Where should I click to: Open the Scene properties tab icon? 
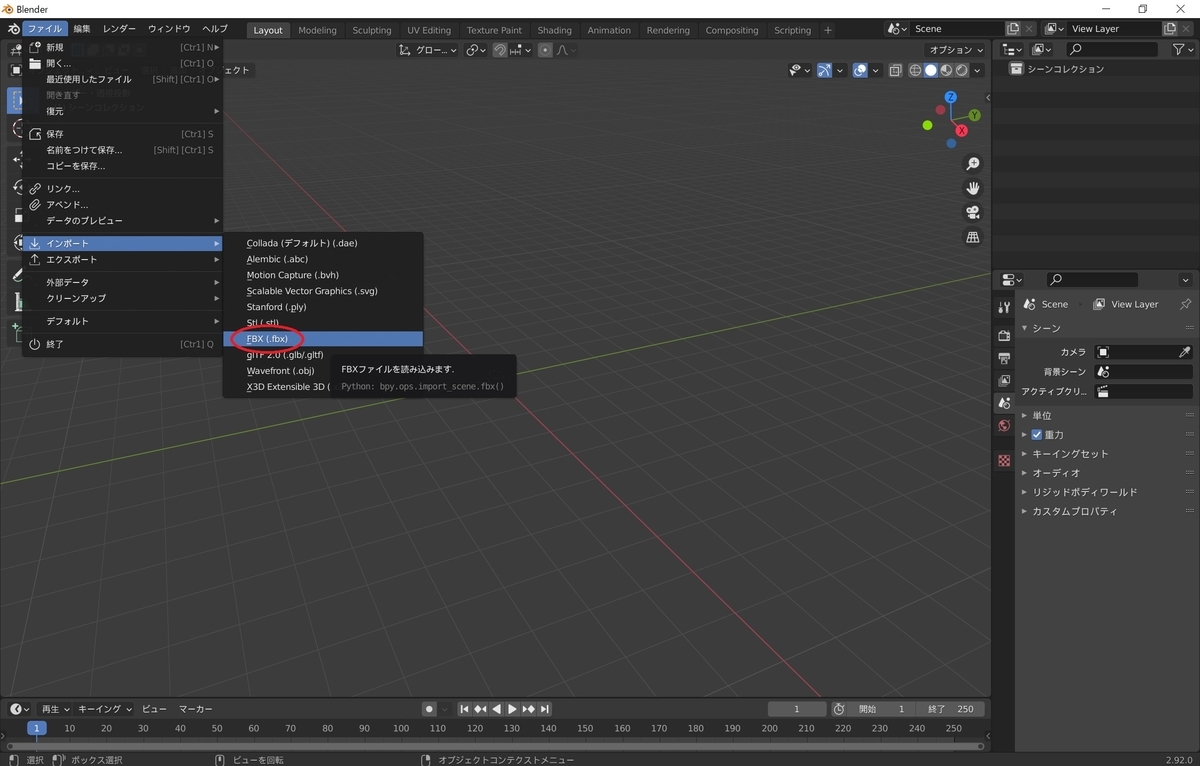pyautogui.click(x=1004, y=403)
